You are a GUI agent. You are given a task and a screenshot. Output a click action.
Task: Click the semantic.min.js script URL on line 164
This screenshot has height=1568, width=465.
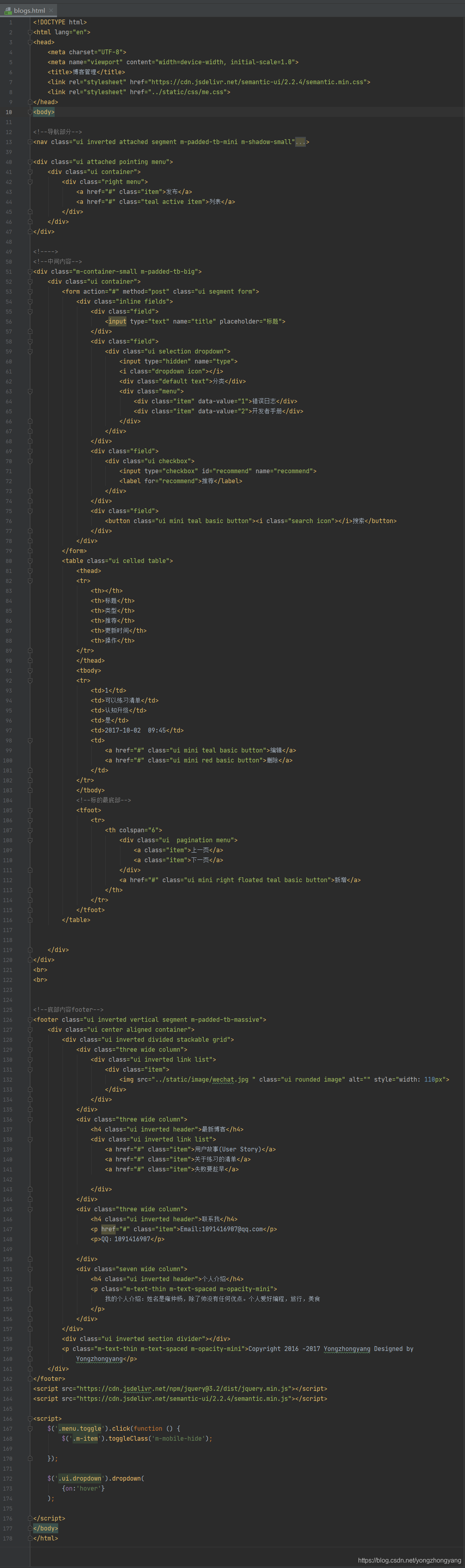[x=186, y=1399]
